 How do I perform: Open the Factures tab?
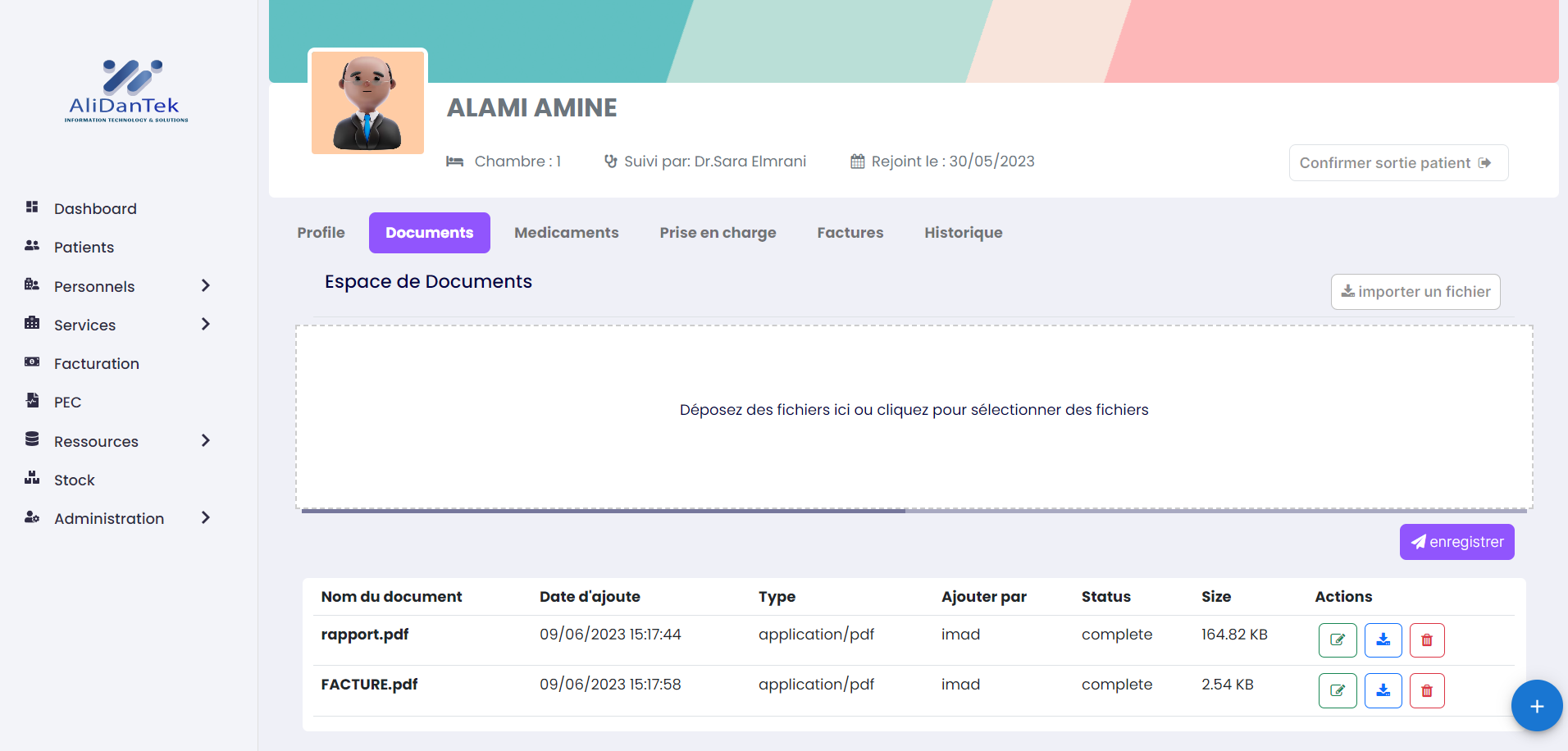850,233
